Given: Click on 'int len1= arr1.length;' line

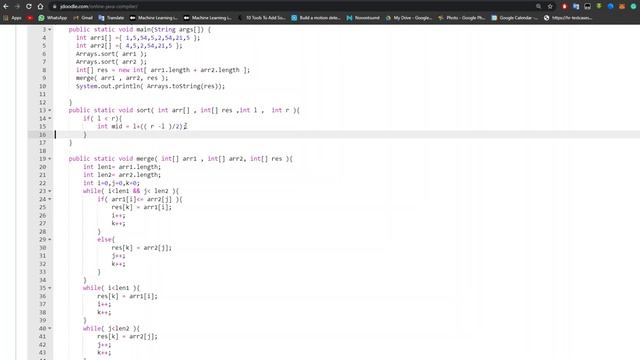Looking at the screenshot, I should (122, 167).
